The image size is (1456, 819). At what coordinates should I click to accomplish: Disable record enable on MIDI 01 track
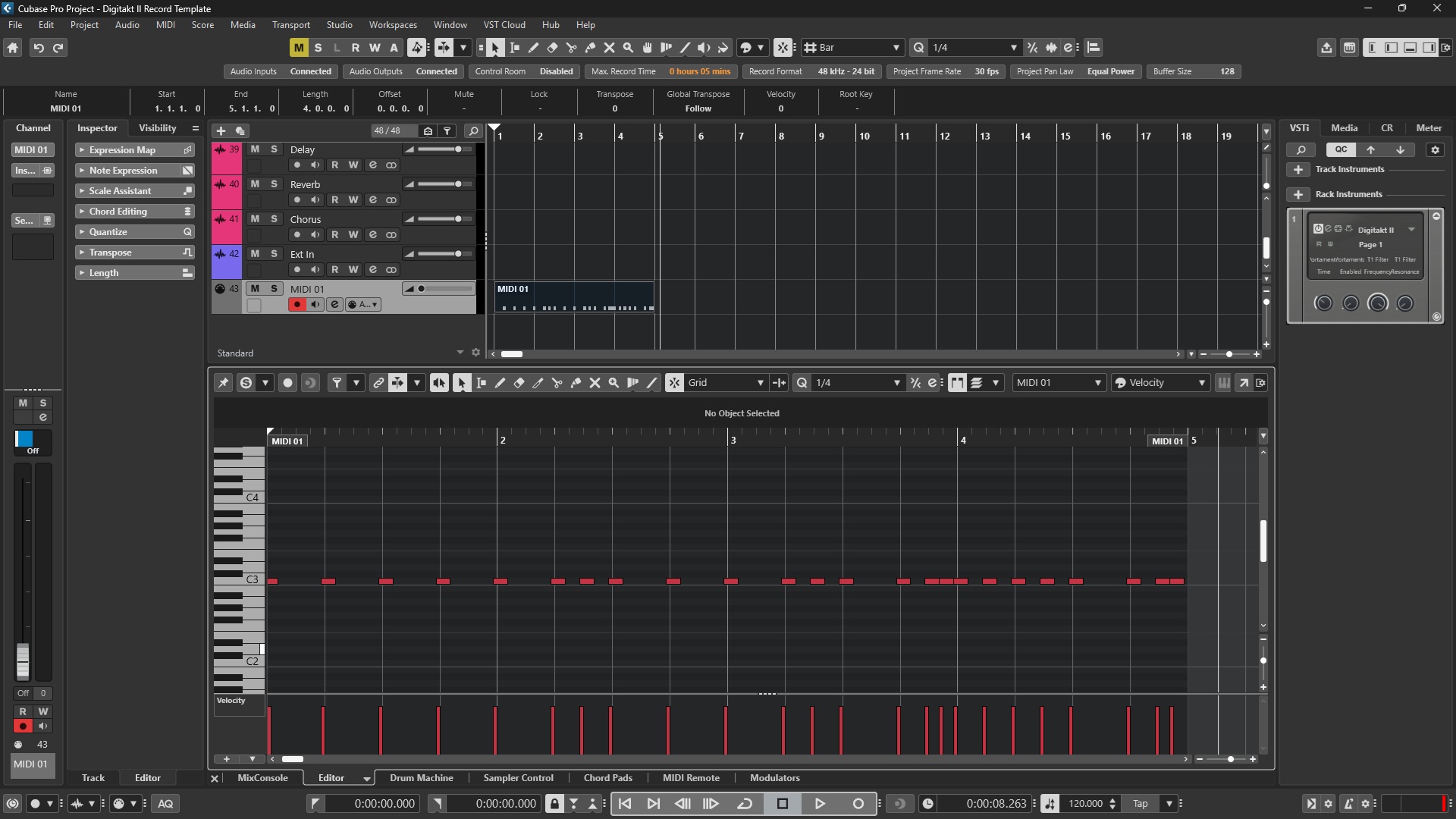click(x=297, y=304)
